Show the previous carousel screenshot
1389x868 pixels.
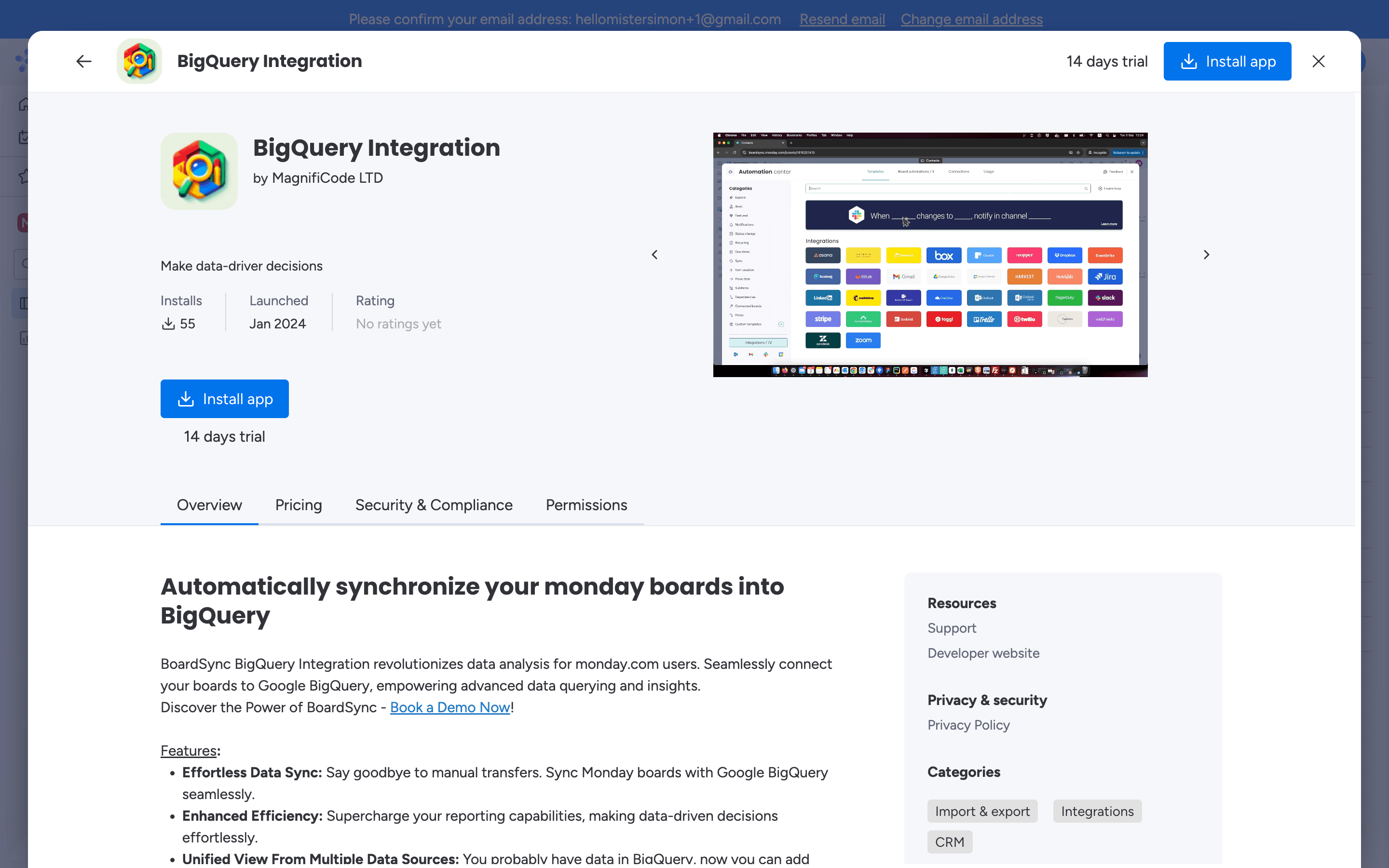654,255
